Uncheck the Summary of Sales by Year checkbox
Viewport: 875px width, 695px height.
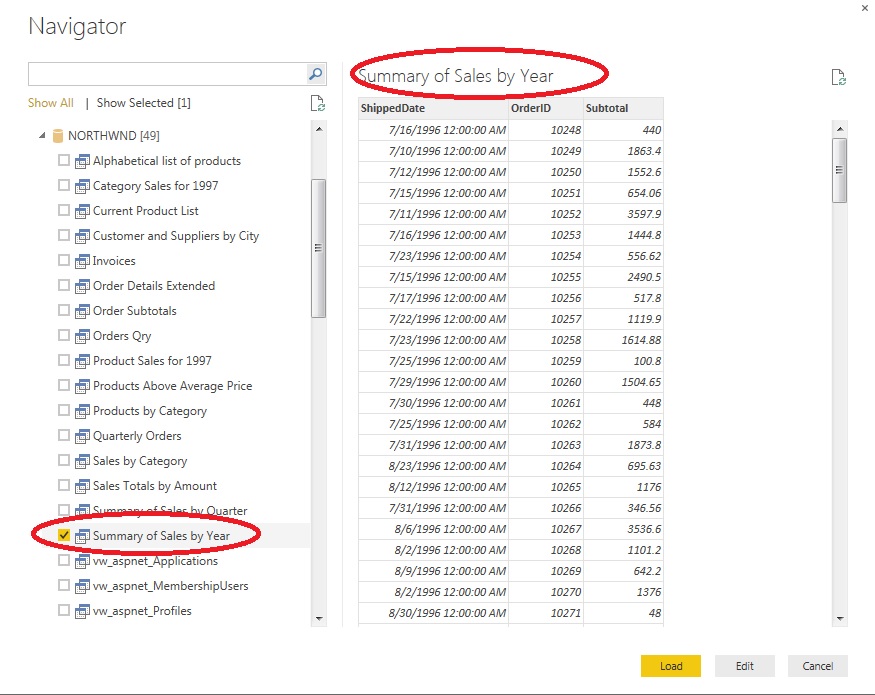(x=65, y=536)
